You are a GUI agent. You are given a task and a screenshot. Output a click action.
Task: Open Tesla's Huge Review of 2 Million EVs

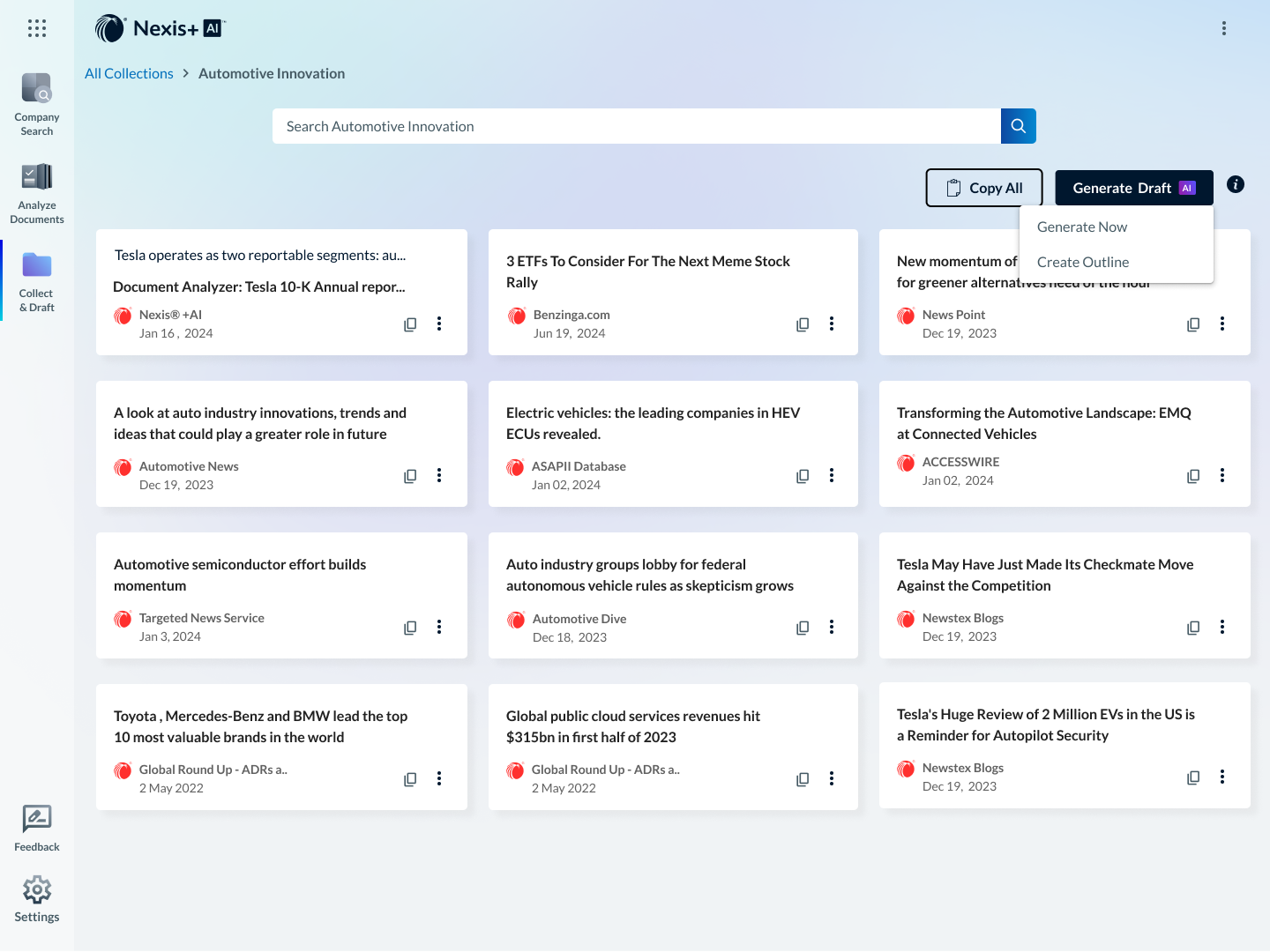(x=1046, y=725)
